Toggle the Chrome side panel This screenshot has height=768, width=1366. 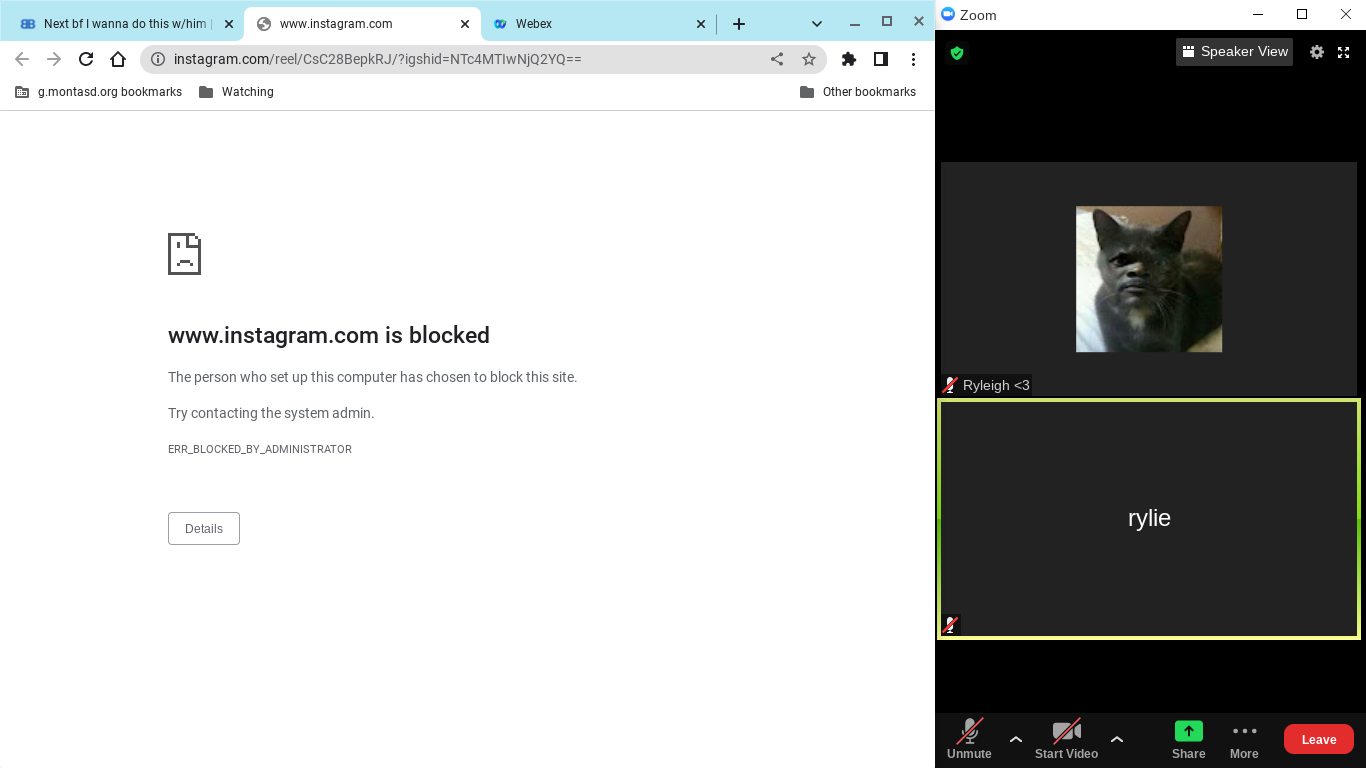pos(881,59)
